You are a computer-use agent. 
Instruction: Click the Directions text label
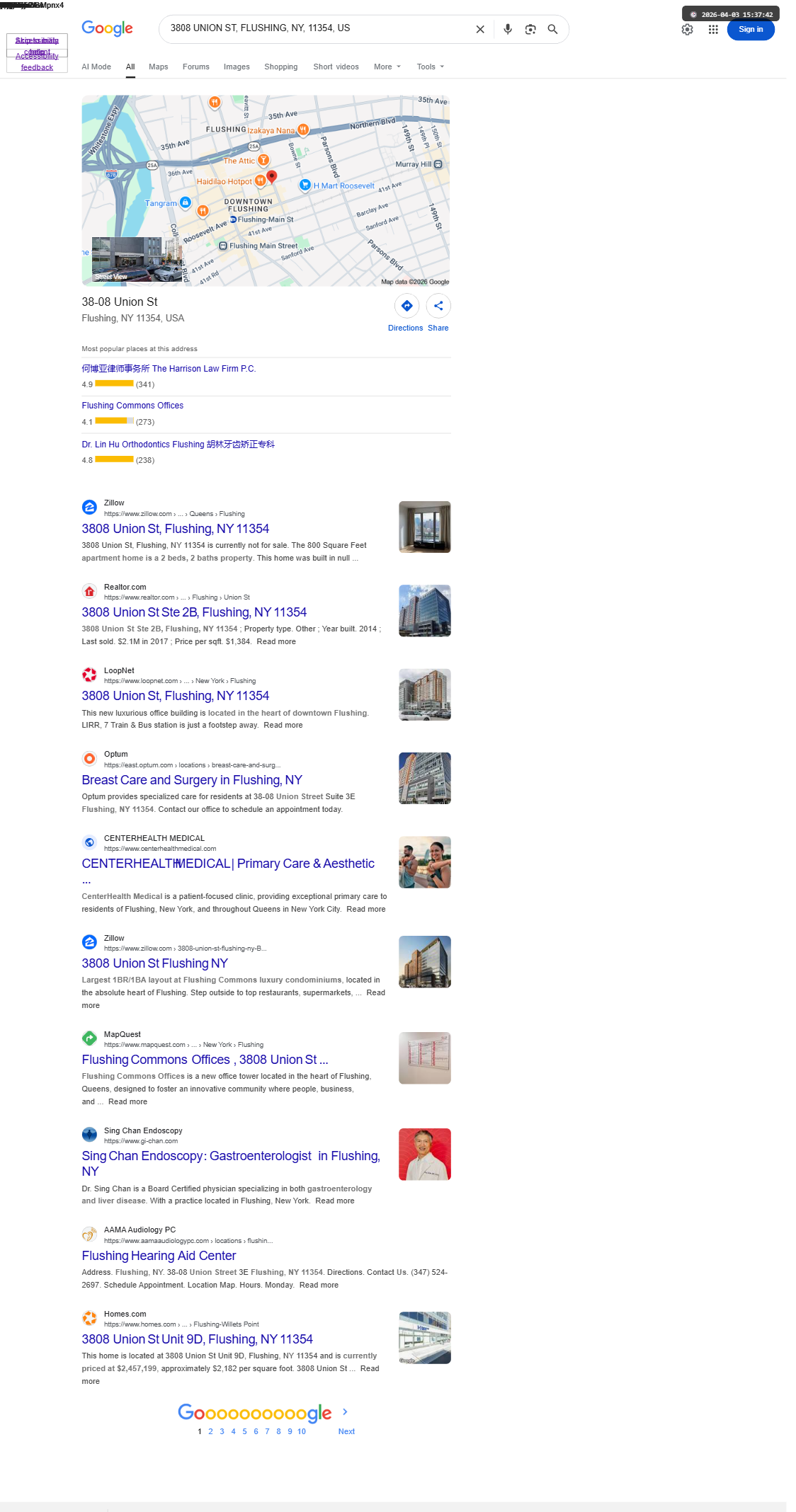coord(405,328)
